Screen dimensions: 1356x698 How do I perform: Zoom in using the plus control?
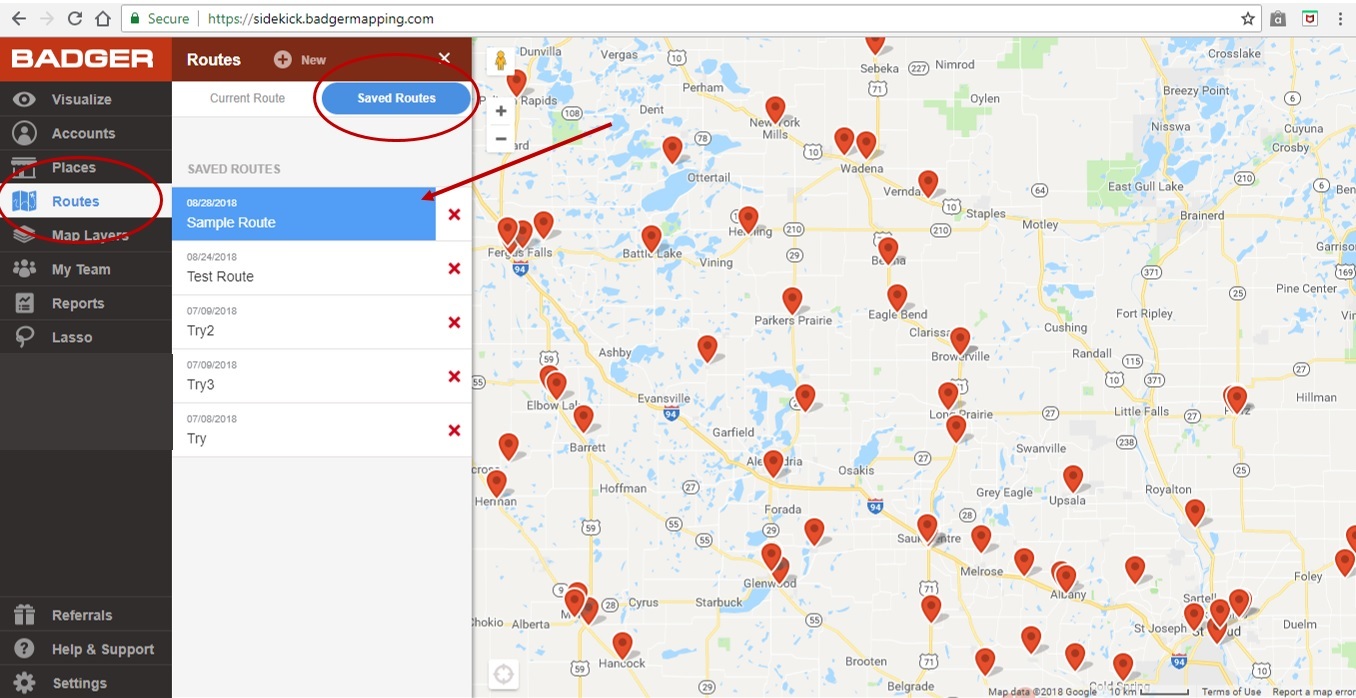point(500,111)
